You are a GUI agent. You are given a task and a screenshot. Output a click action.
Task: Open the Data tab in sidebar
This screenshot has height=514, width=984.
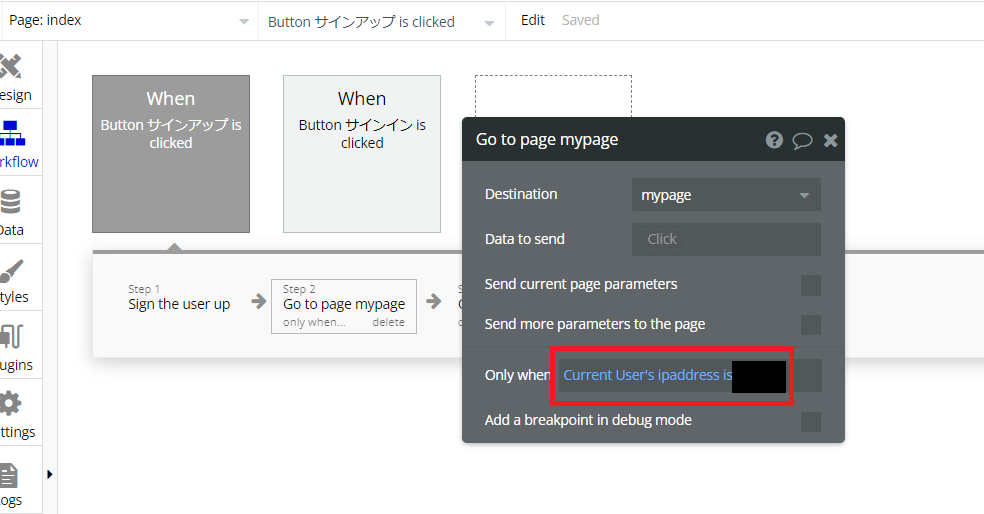(13, 212)
